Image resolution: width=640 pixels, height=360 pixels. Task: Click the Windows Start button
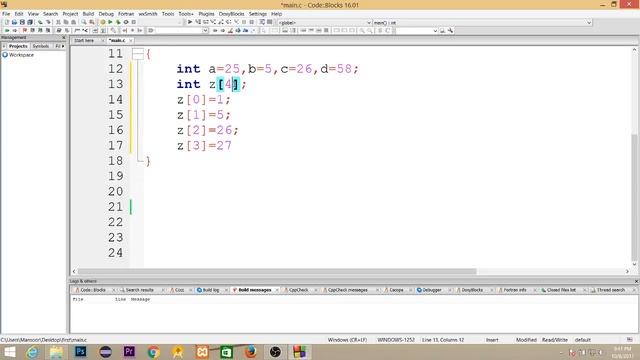9,351
